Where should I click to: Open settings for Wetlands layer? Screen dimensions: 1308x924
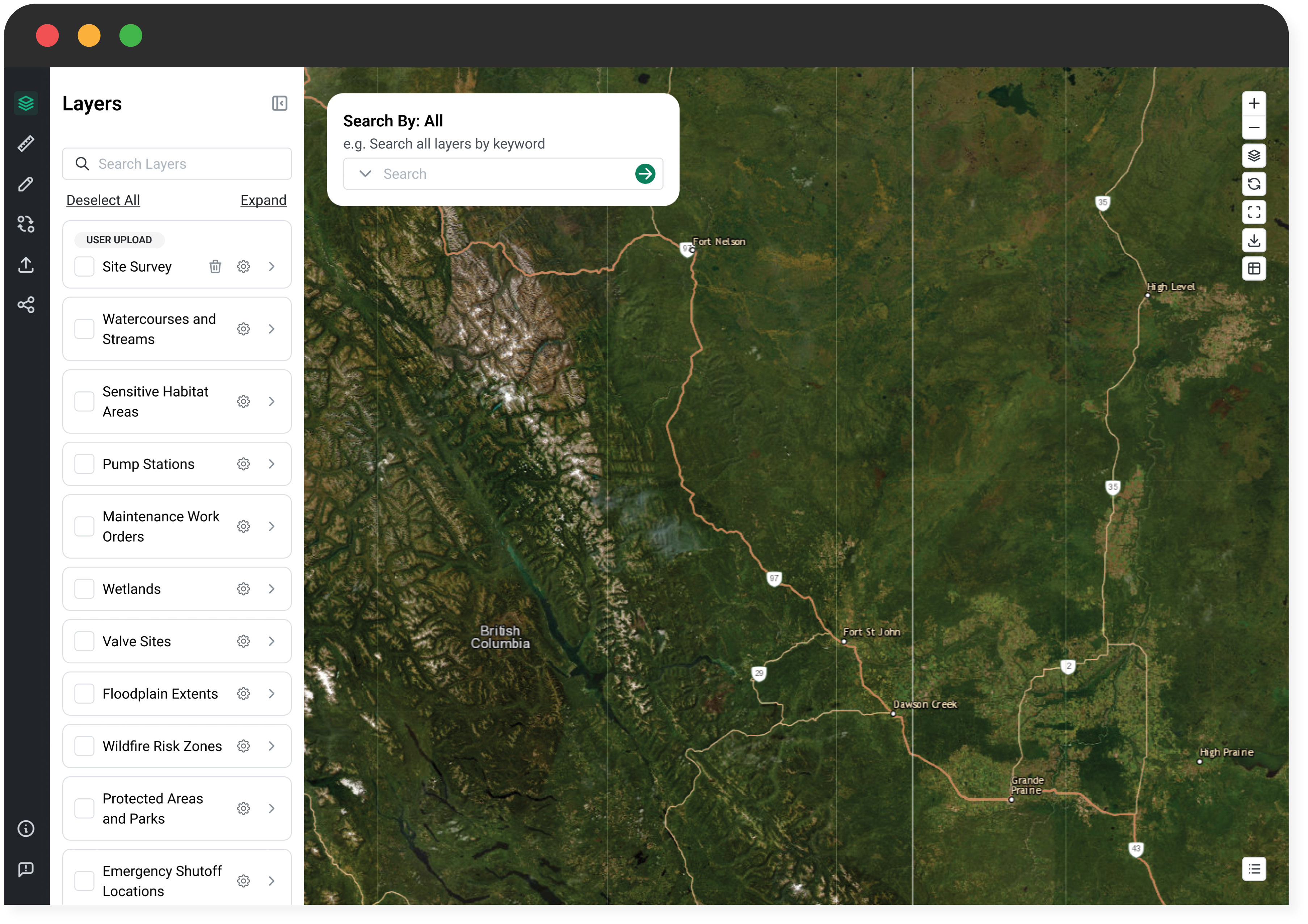[244, 589]
